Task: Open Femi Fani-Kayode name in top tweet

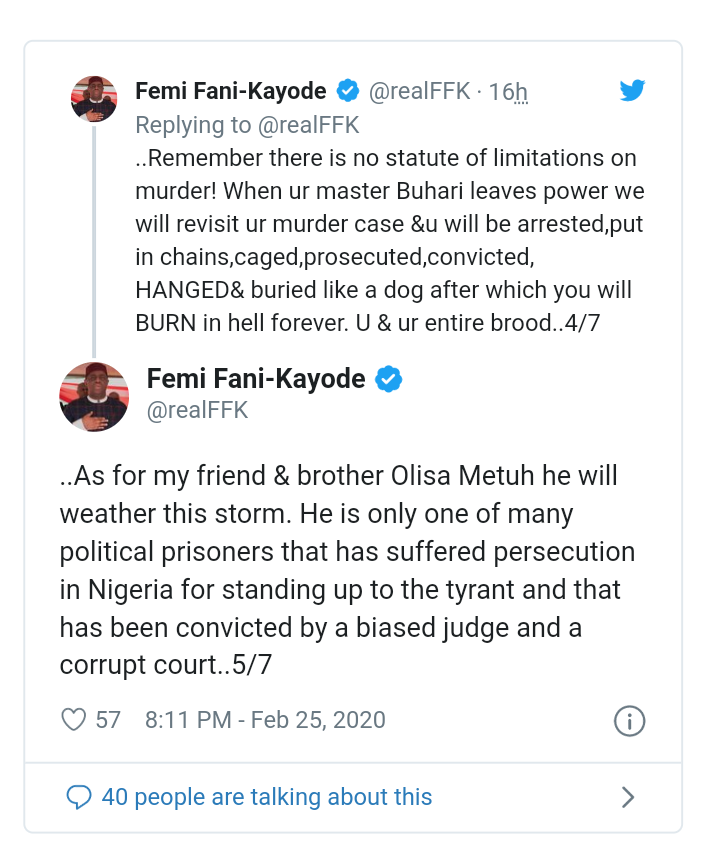Action: tap(231, 92)
